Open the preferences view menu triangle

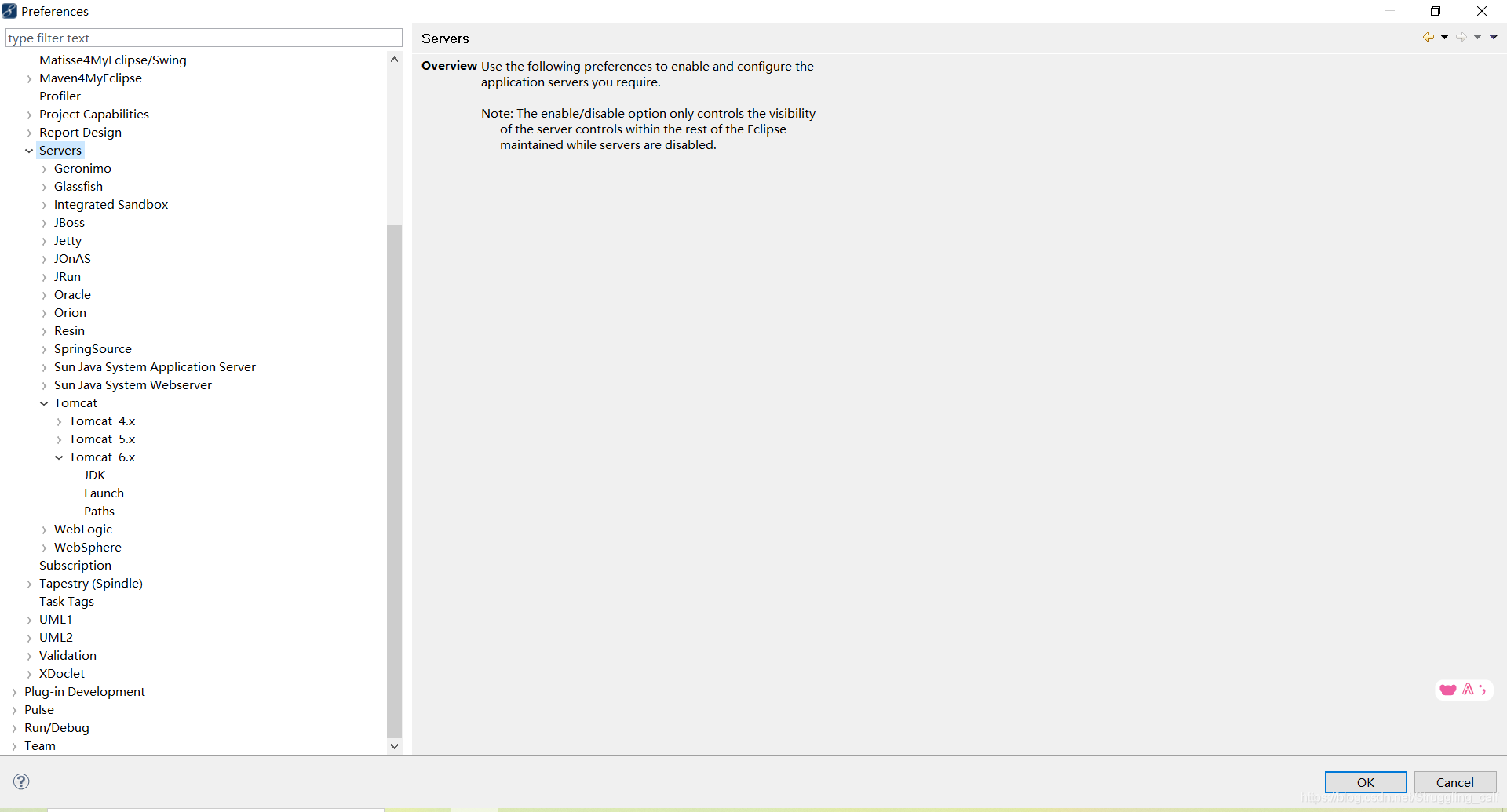tap(1494, 38)
